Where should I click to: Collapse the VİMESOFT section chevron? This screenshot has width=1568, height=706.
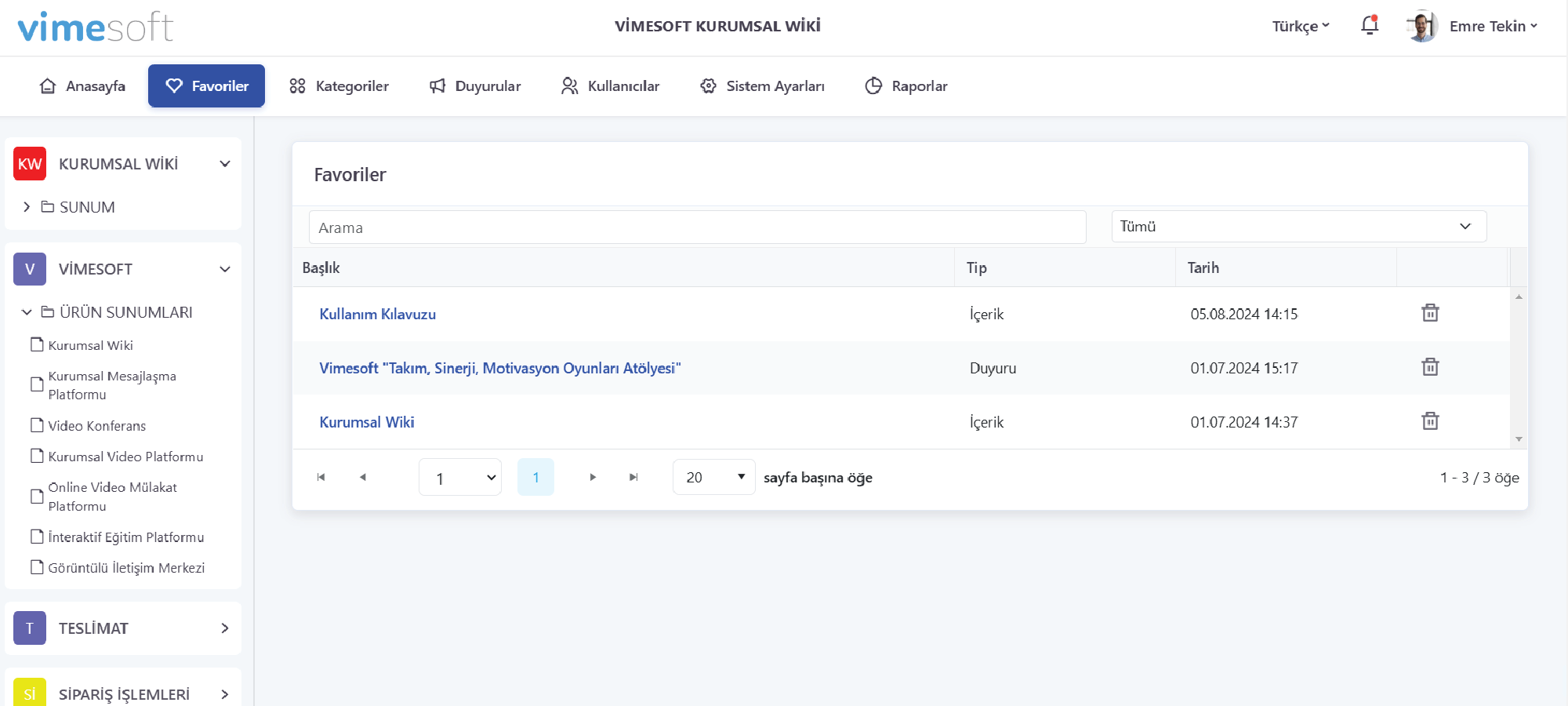tap(225, 269)
